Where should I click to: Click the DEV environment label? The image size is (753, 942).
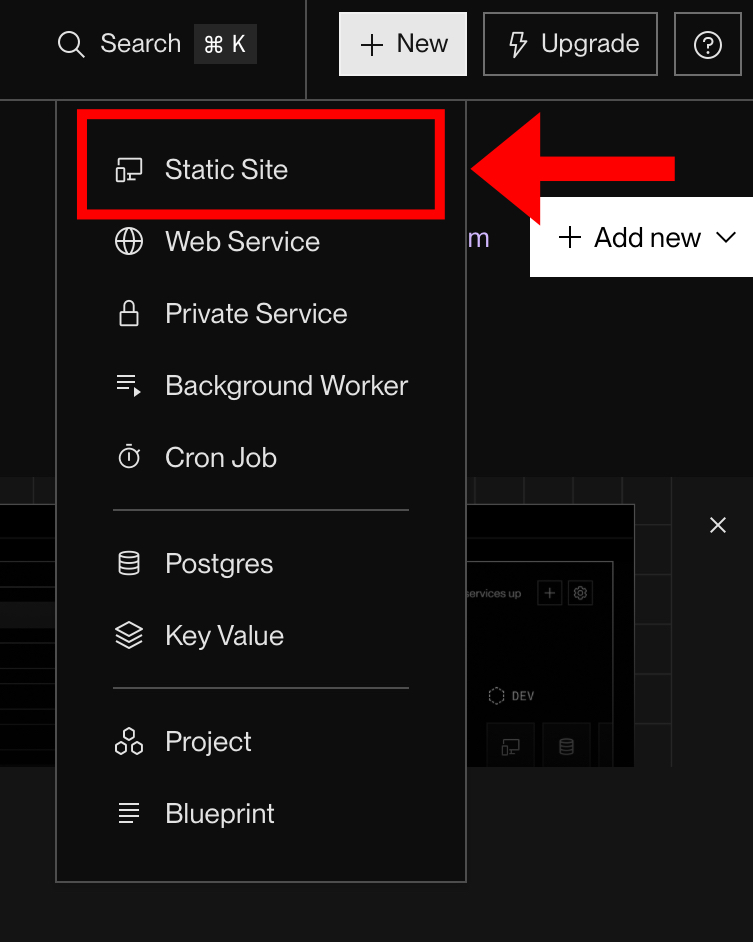(x=522, y=696)
